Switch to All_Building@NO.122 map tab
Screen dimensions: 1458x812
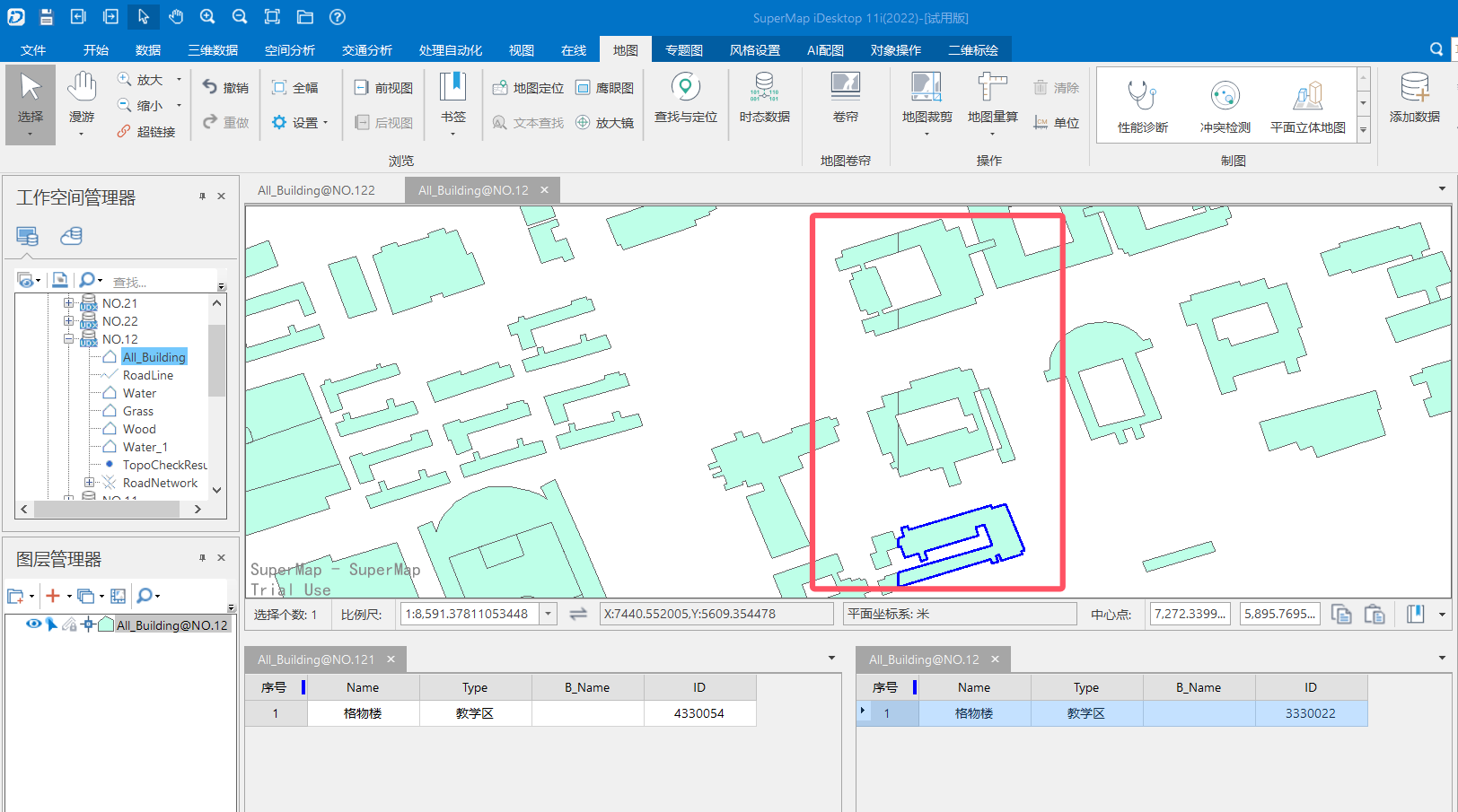[316, 190]
